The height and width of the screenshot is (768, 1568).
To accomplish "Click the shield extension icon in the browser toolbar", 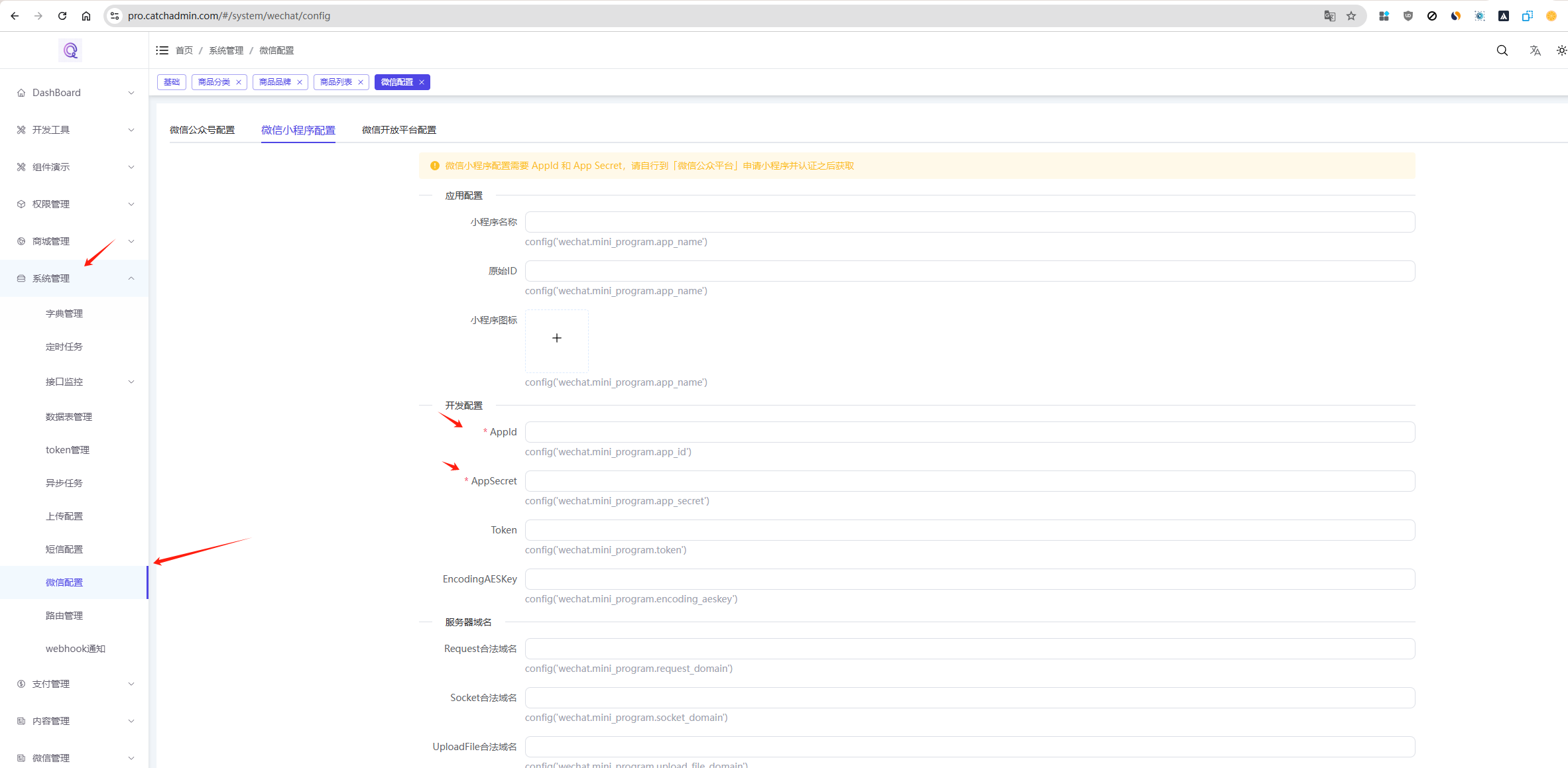I will (1408, 16).
